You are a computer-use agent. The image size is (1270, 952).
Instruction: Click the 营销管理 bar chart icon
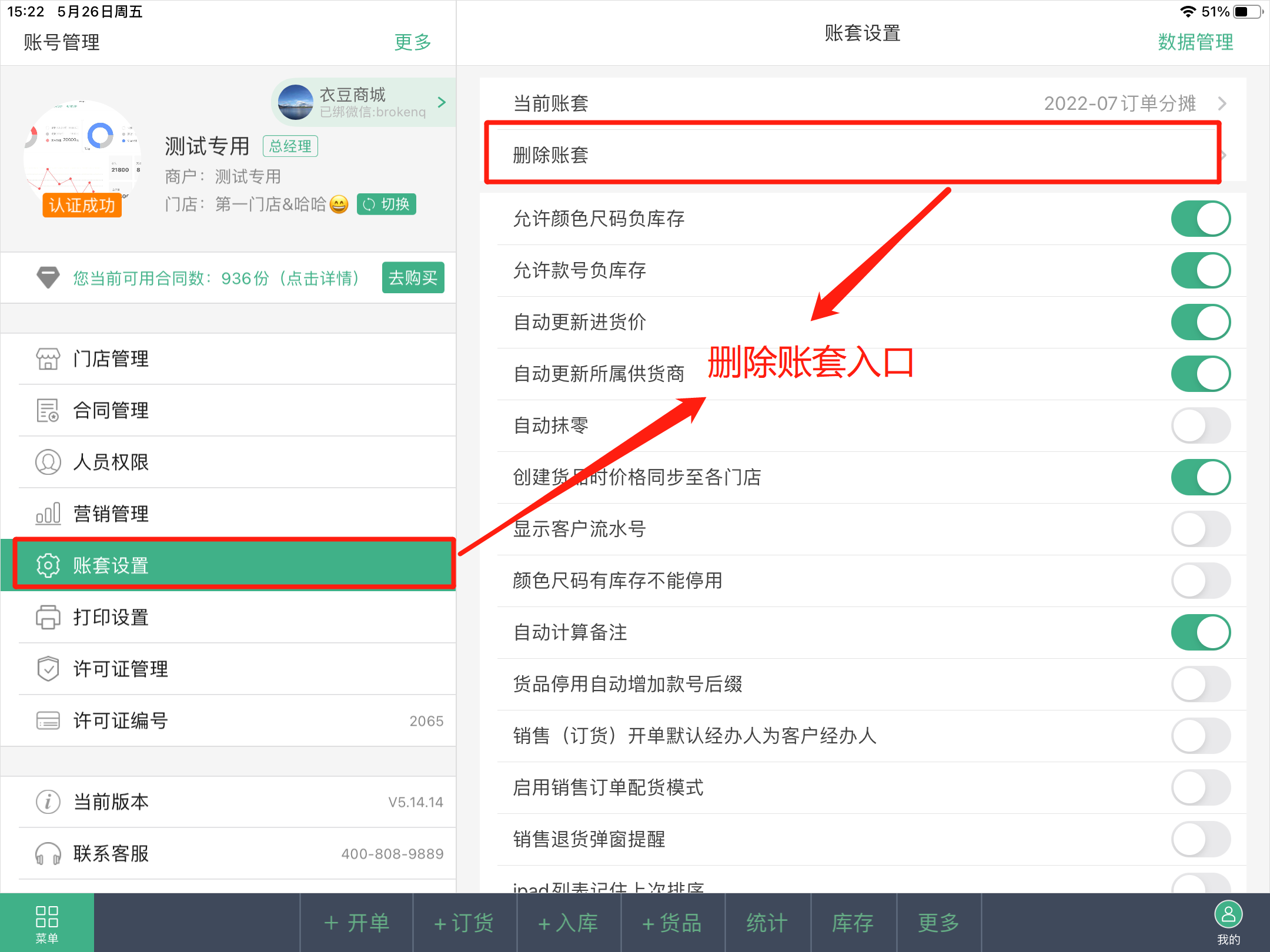[x=48, y=514]
